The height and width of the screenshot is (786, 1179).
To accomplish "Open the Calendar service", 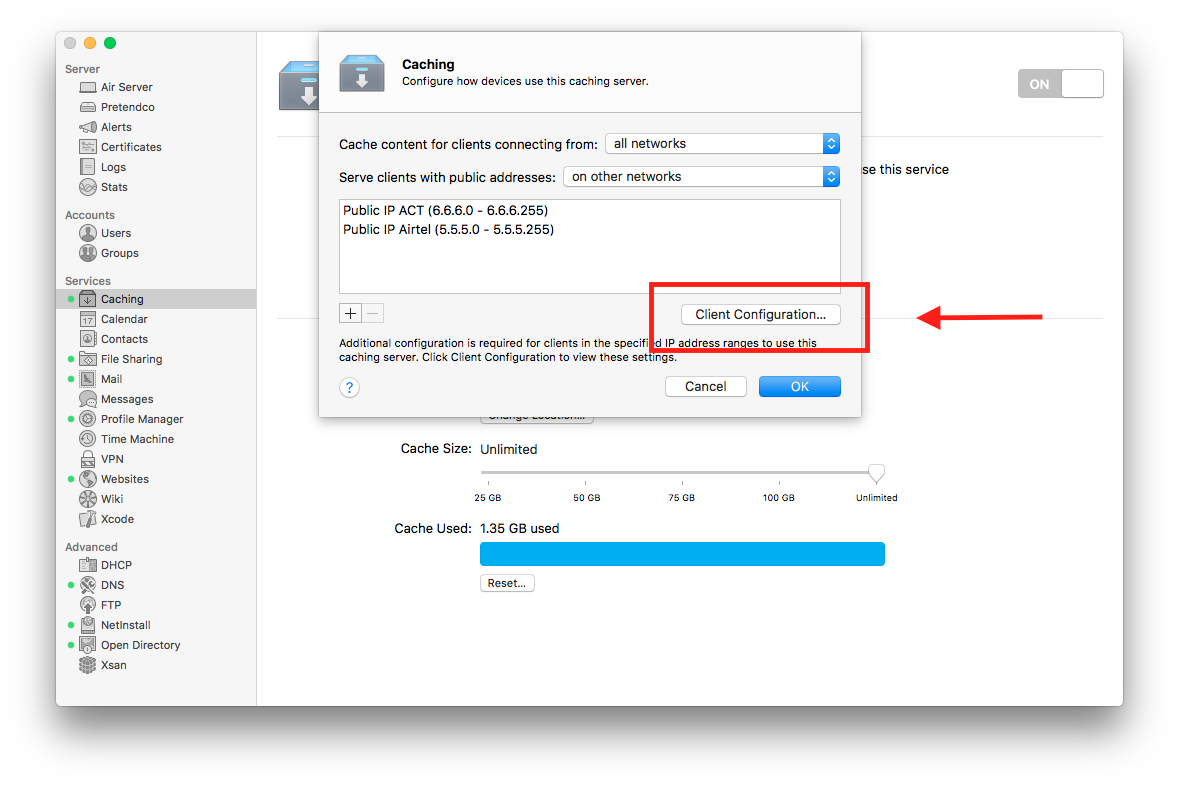I will (x=124, y=320).
